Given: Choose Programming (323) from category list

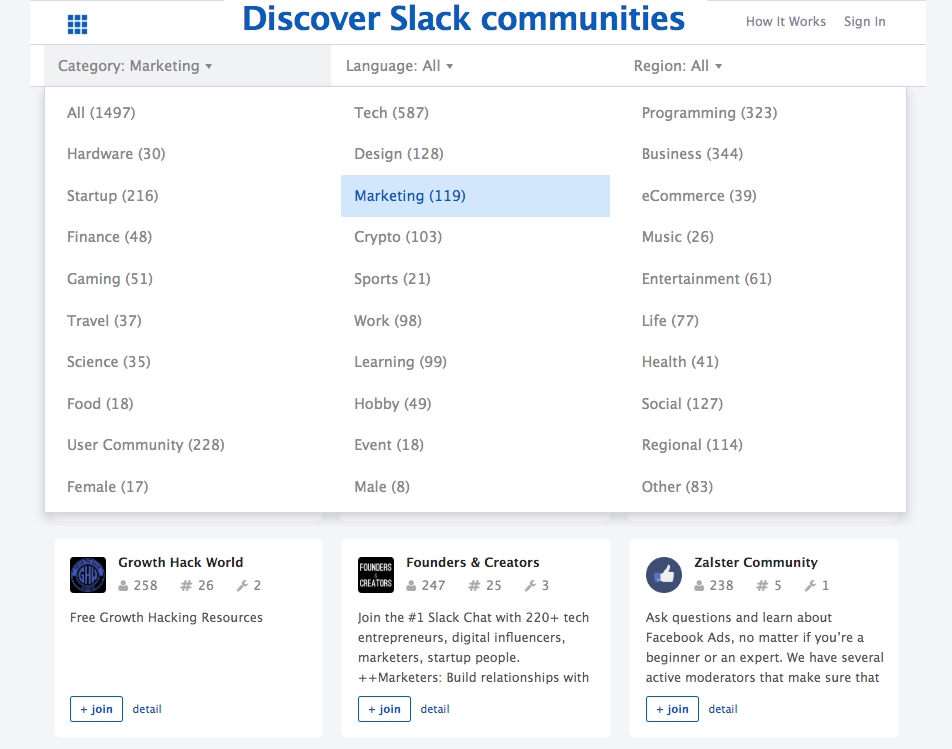Looking at the screenshot, I should (x=709, y=113).
